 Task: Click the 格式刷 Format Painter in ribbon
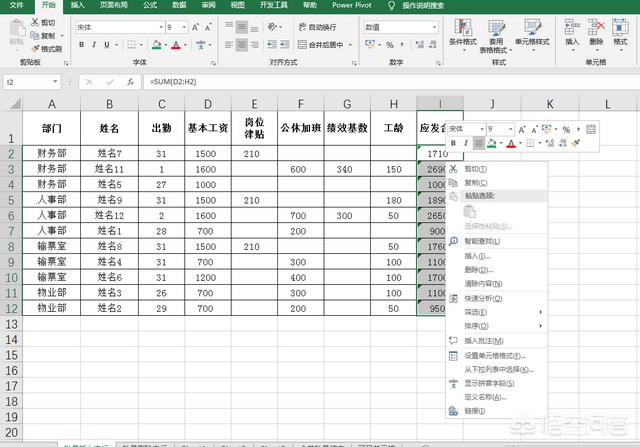click(x=46, y=47)
